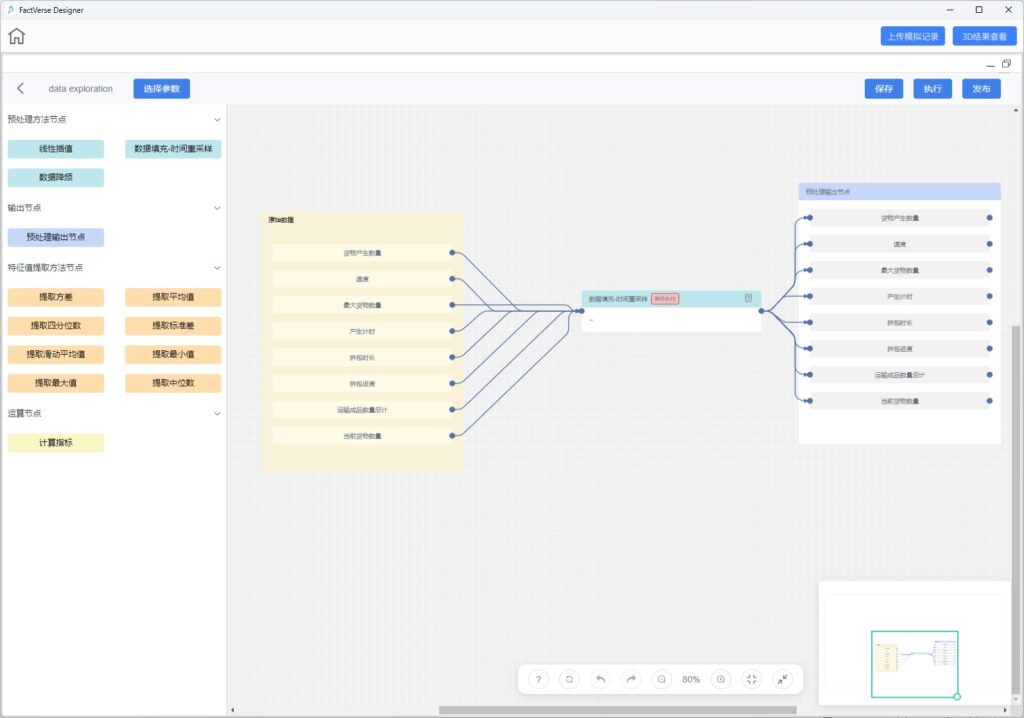Viewport: 1024px width, 718px height.
Task: Click the minimap viewport thumbnail
Action: 914,664
